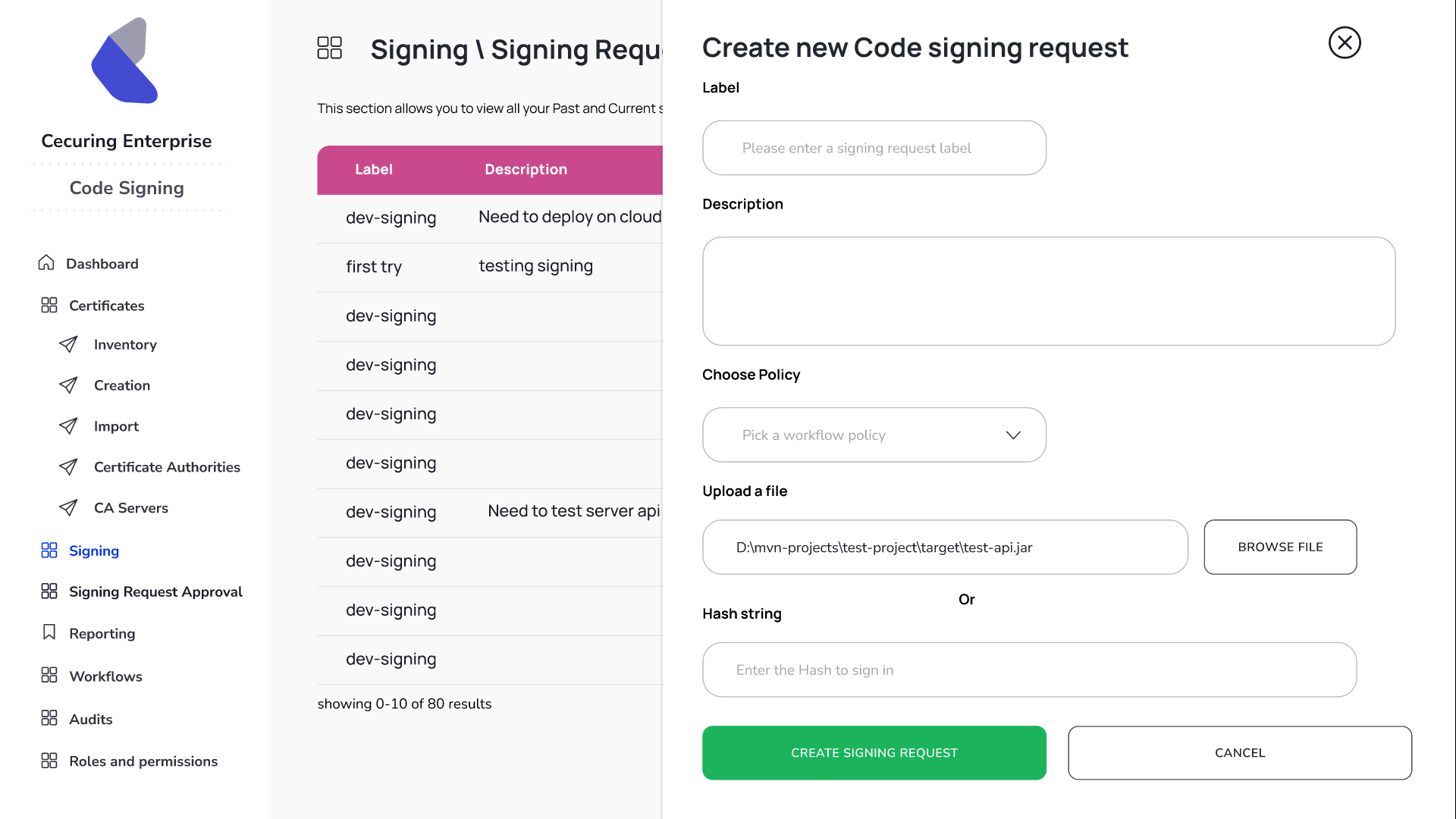Go to Roles and permissions
Screen dimensions: 1456x819
pos(143,761)
